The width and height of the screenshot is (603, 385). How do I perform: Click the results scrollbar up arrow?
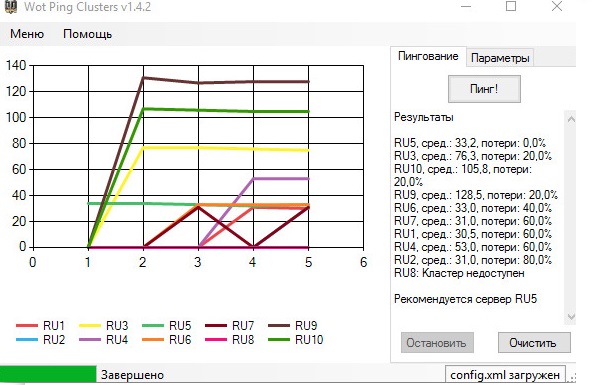click(x=571, y=119)
